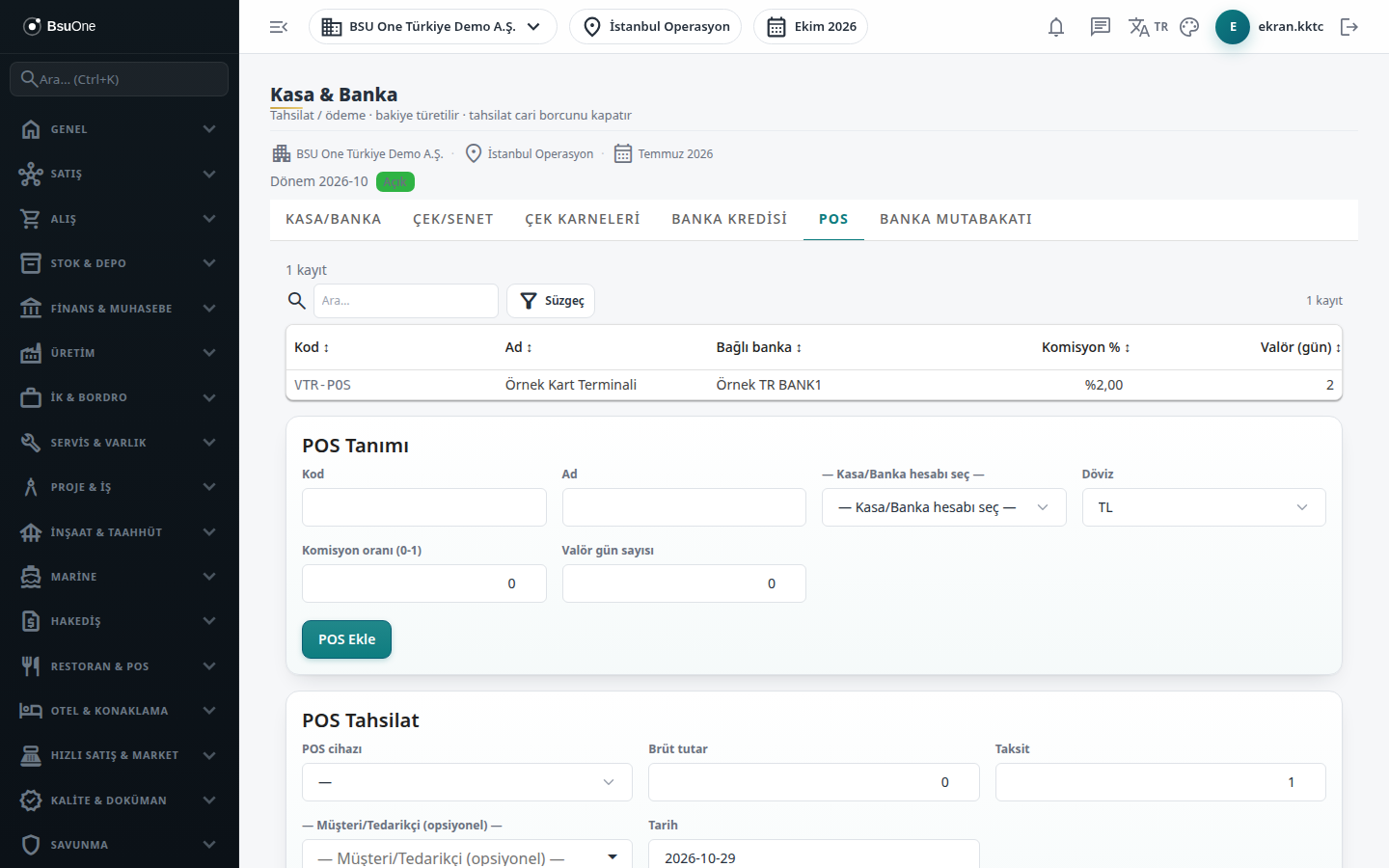
Task: Switch to the ÇEK/SENET tab
Action: click(453, 220)
